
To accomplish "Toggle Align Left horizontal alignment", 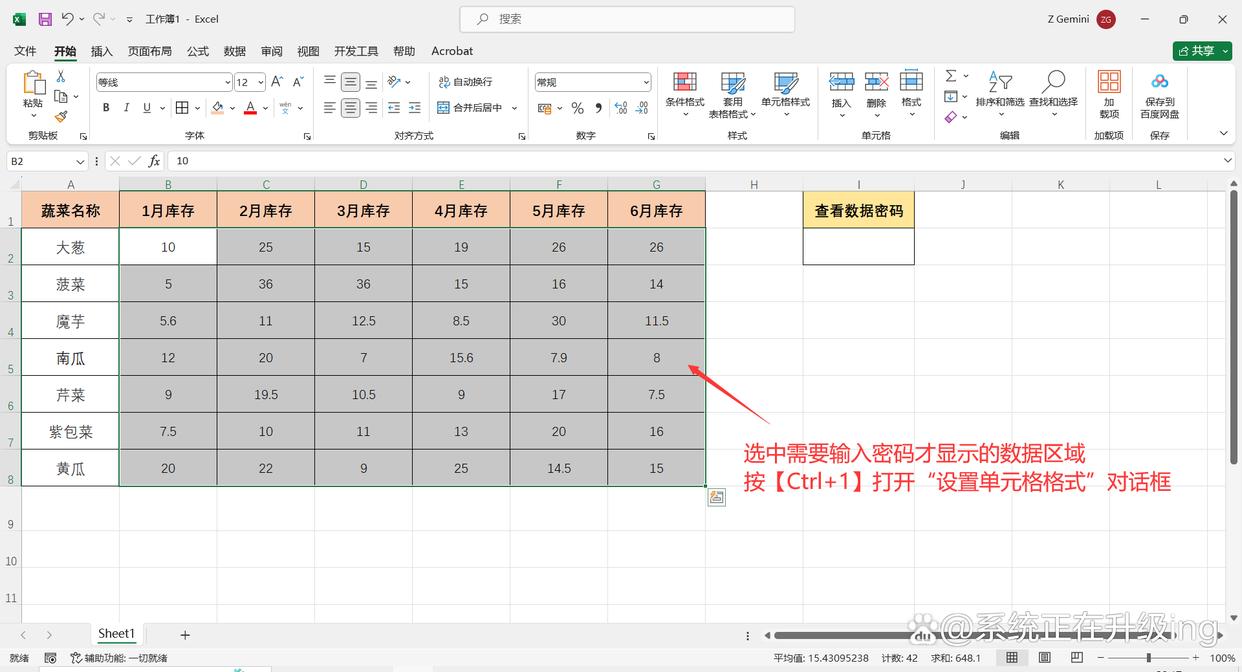I will tap(330, 108).
